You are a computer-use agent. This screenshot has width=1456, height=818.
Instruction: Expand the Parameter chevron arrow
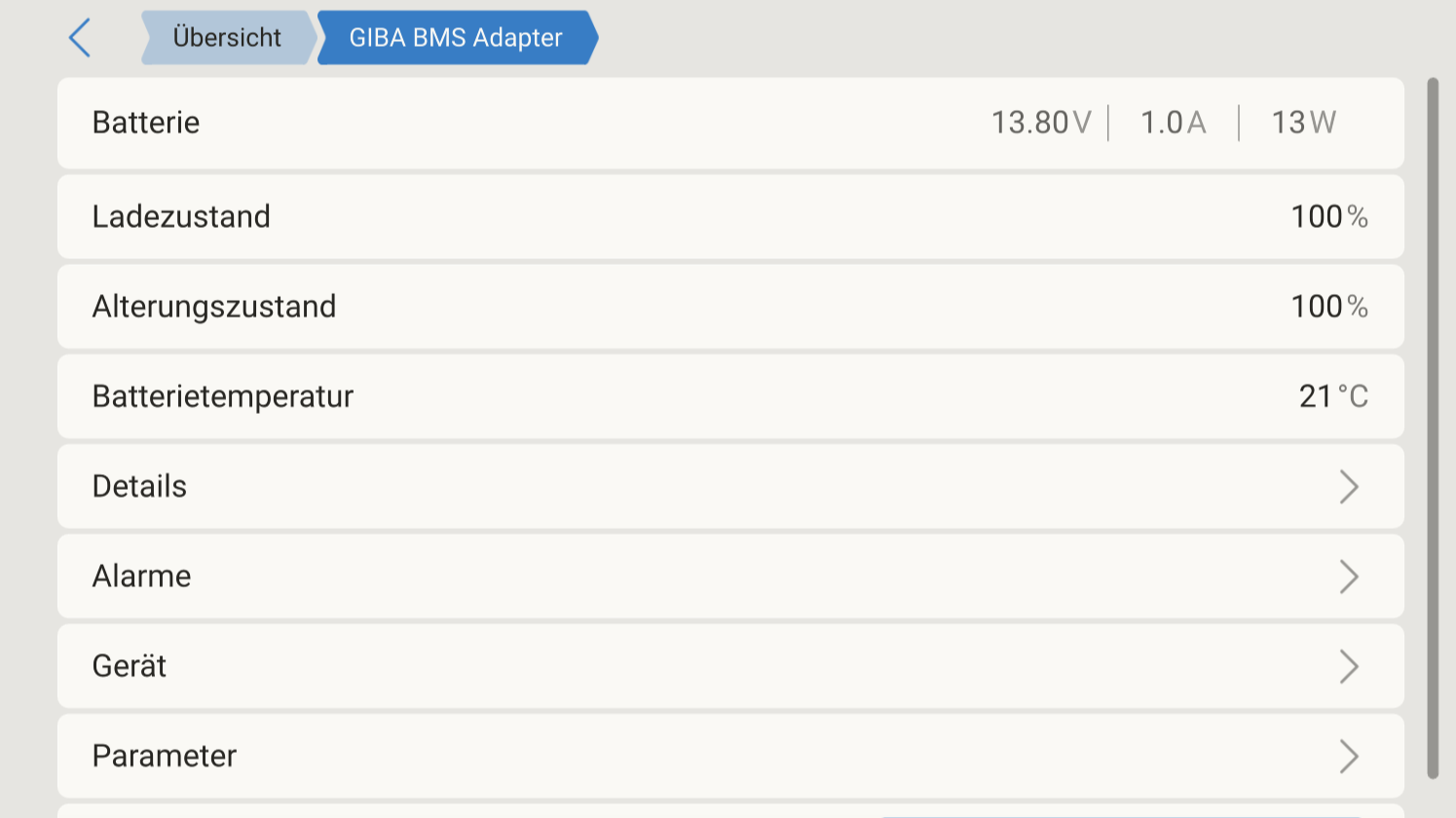(1349, 756)
